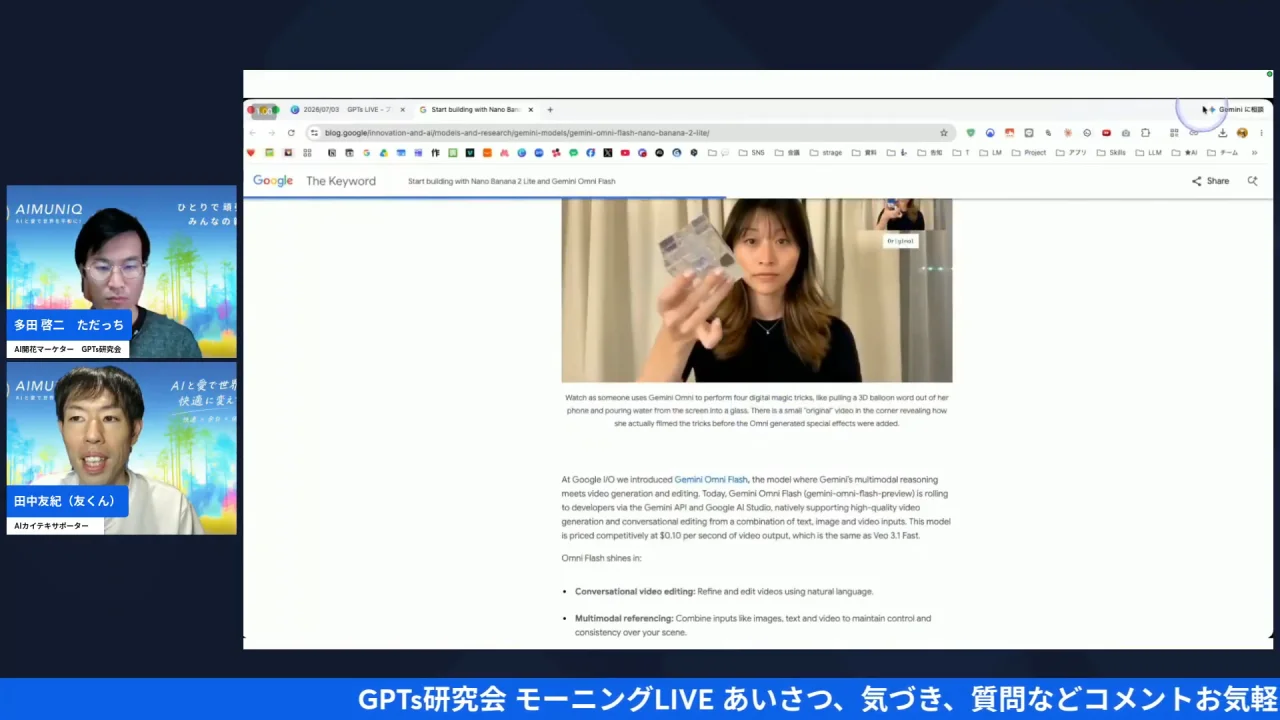The height and width of the screenshot is (720, 1280).
Task: Expand the 資料 bookmark folder
Action: click(x=864, y=153)
